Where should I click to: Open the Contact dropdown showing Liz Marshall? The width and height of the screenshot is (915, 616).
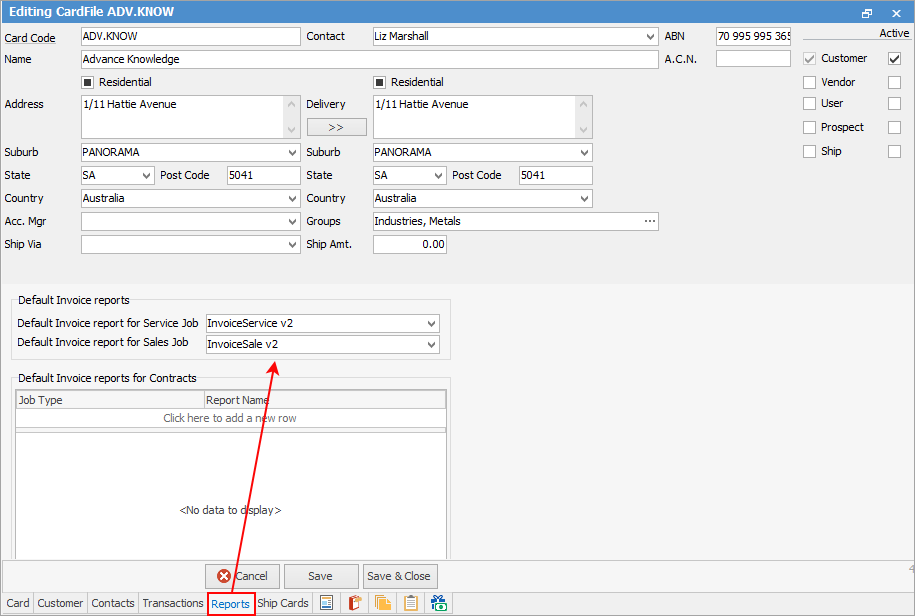point(651,37)
